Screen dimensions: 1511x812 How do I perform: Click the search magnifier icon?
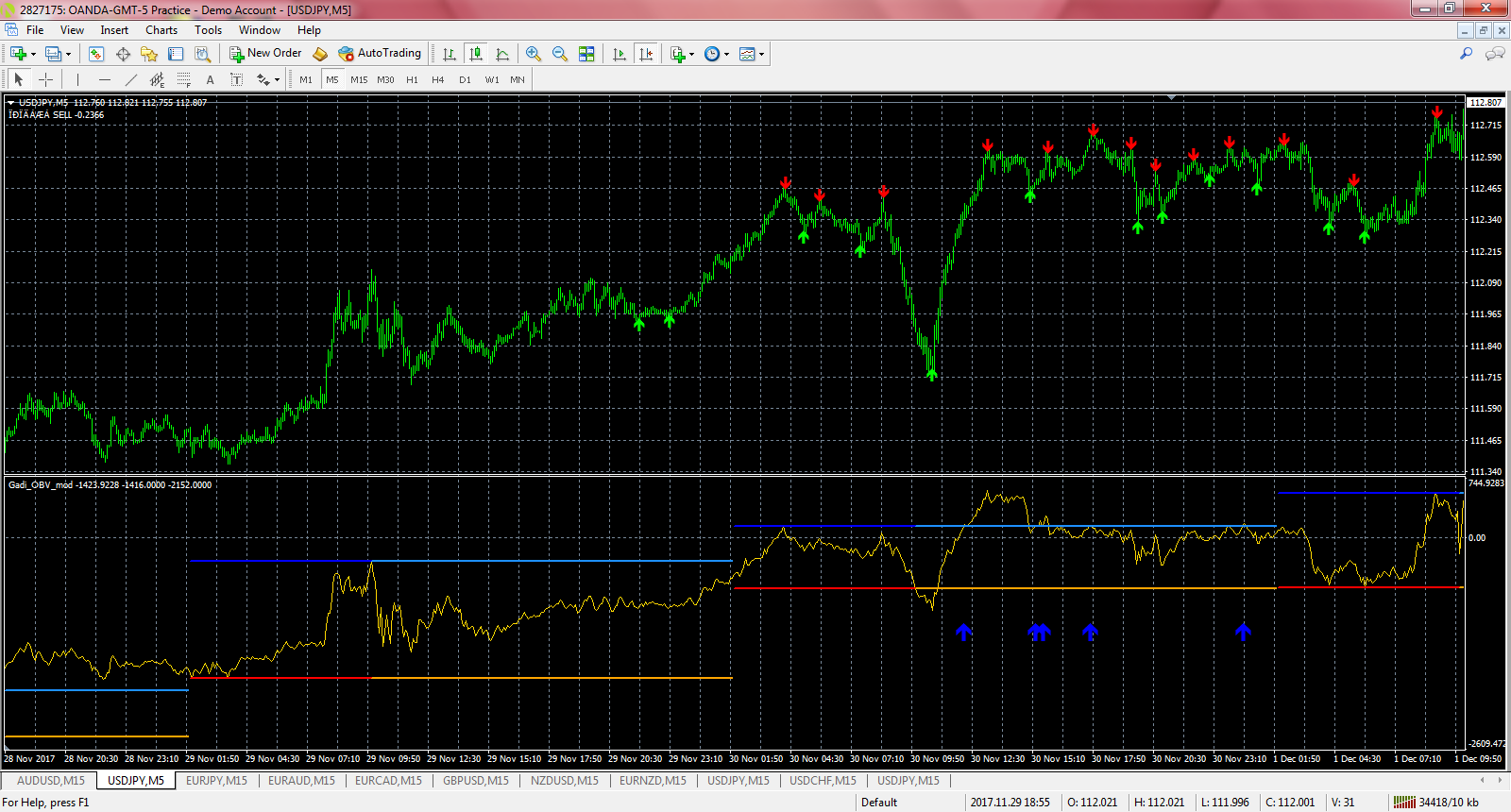tap(1467, 54)
